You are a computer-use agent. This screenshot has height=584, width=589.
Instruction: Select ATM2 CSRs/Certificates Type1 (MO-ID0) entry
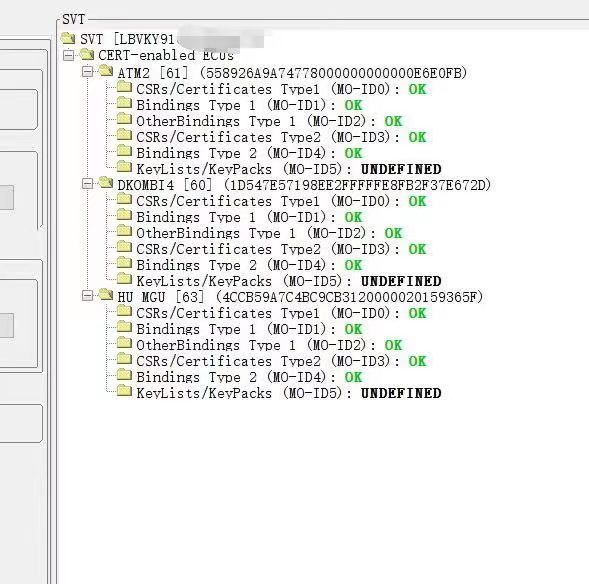pyautogui.click(x=281, y=89)
